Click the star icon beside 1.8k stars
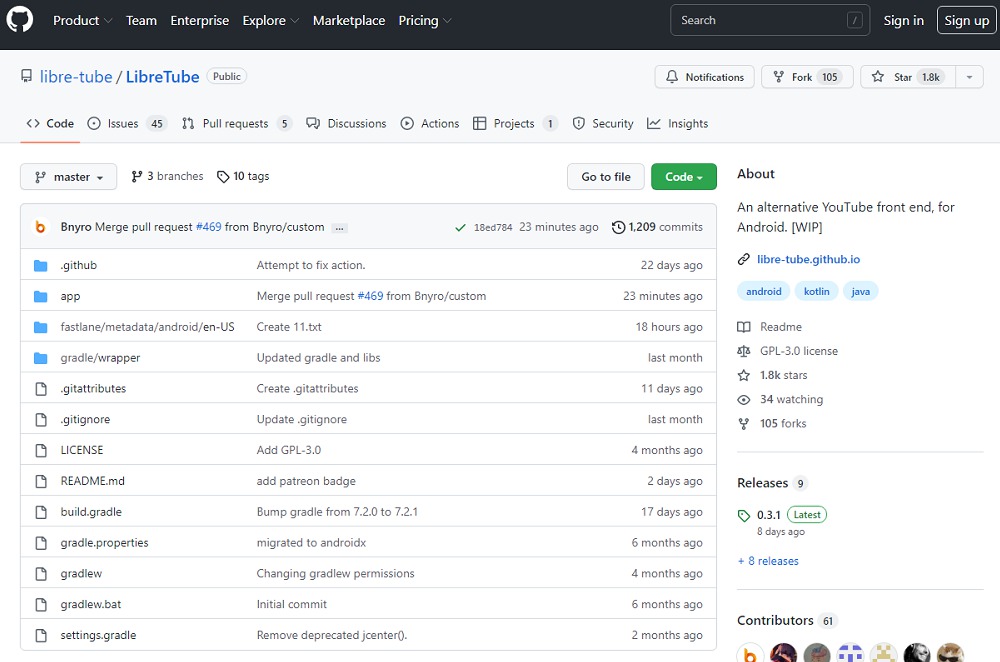 coord(744,376)
